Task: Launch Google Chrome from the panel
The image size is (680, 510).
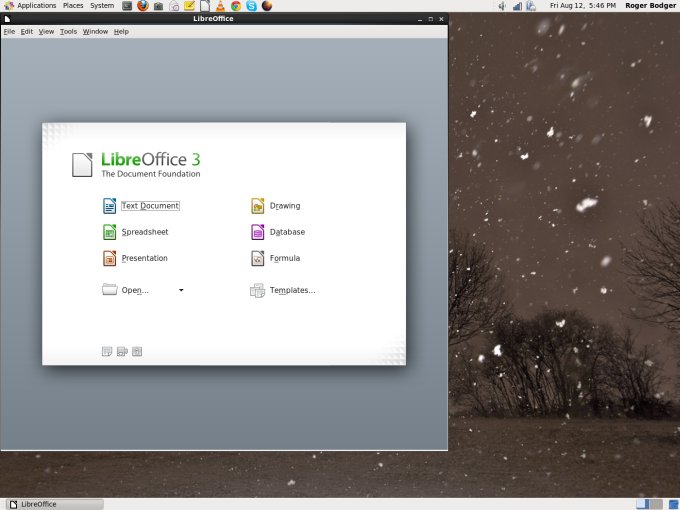Action: 236,6
